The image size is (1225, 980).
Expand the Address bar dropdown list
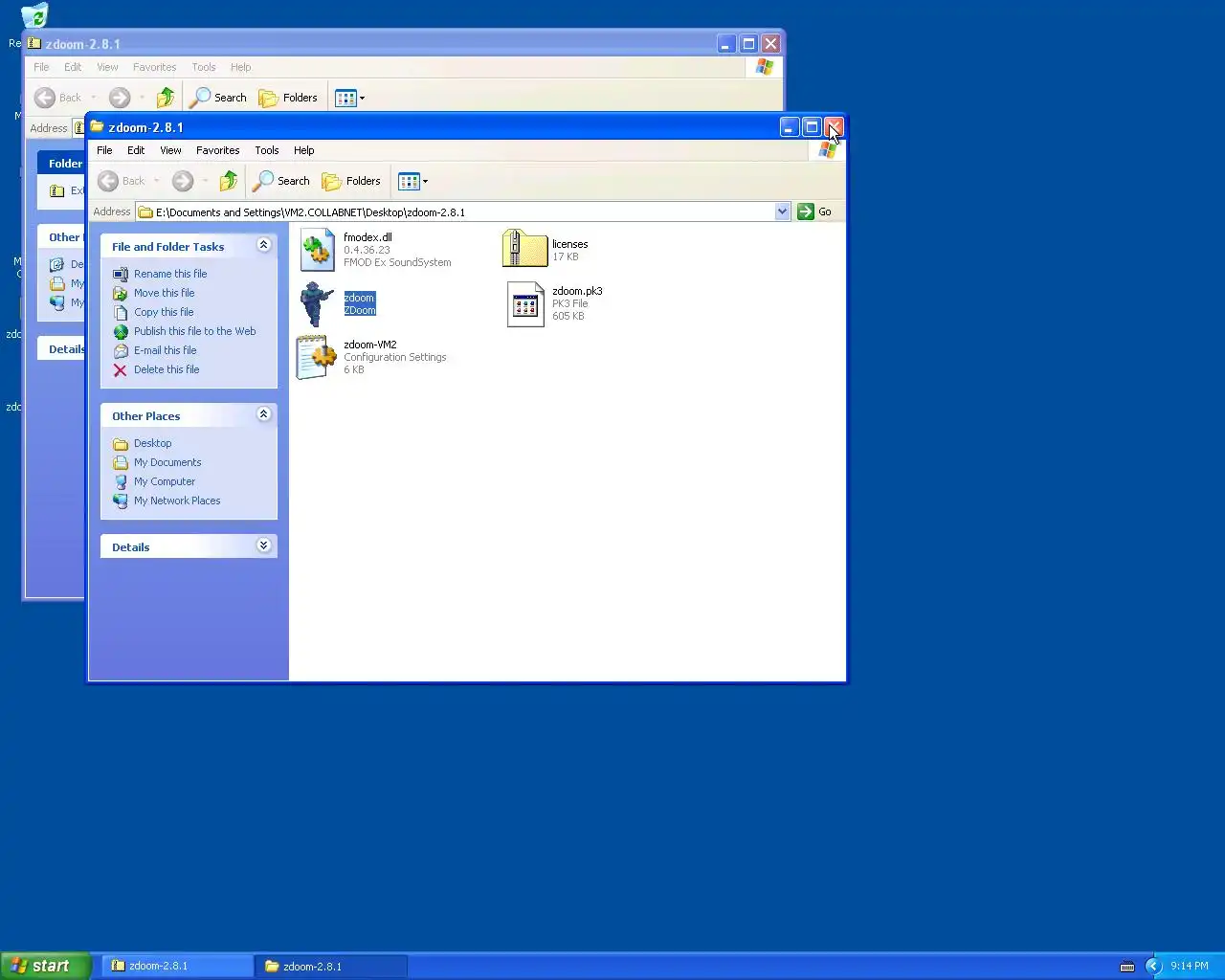coord(782,212)
